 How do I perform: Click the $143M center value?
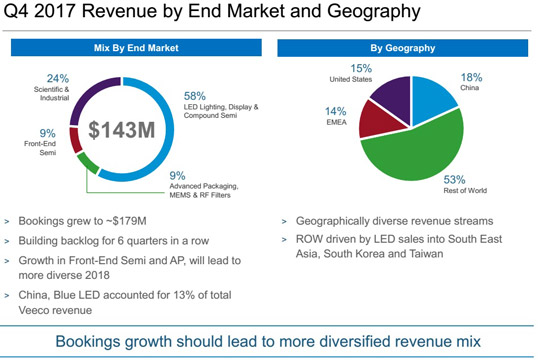[121, 130]
